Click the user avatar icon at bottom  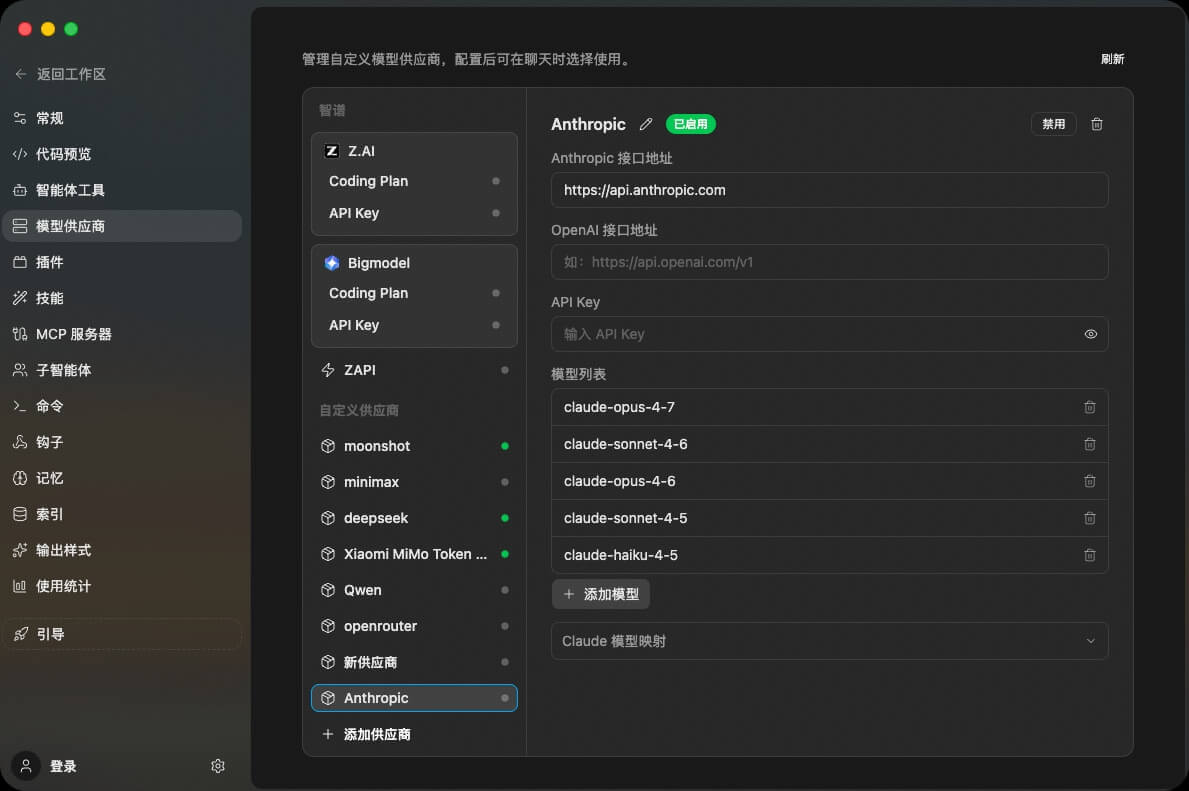[x=26, y=766]
